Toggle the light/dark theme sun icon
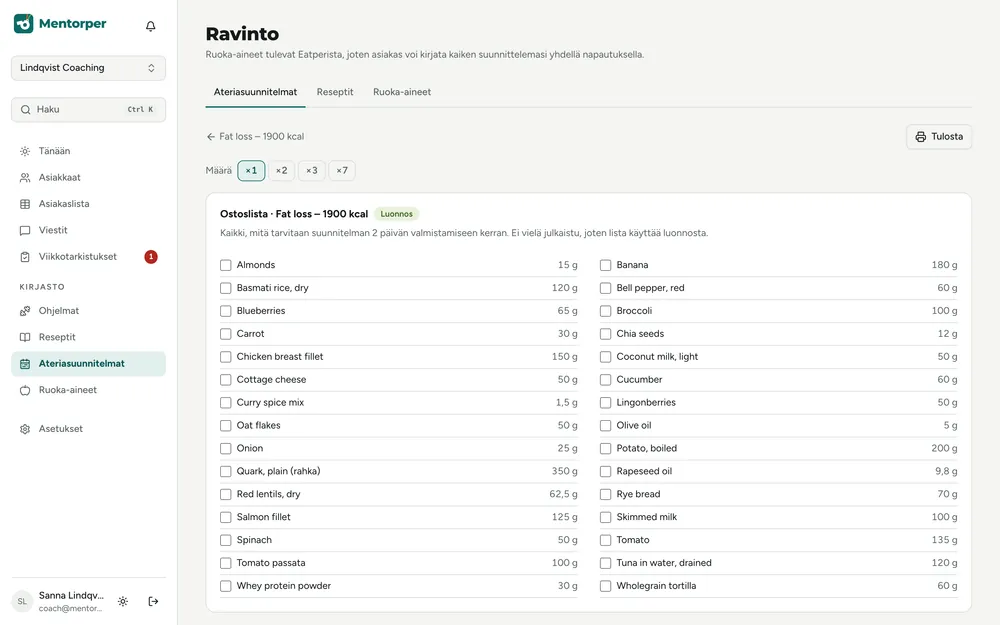This screenshot has width=1000, height=625. coord(123,601)
